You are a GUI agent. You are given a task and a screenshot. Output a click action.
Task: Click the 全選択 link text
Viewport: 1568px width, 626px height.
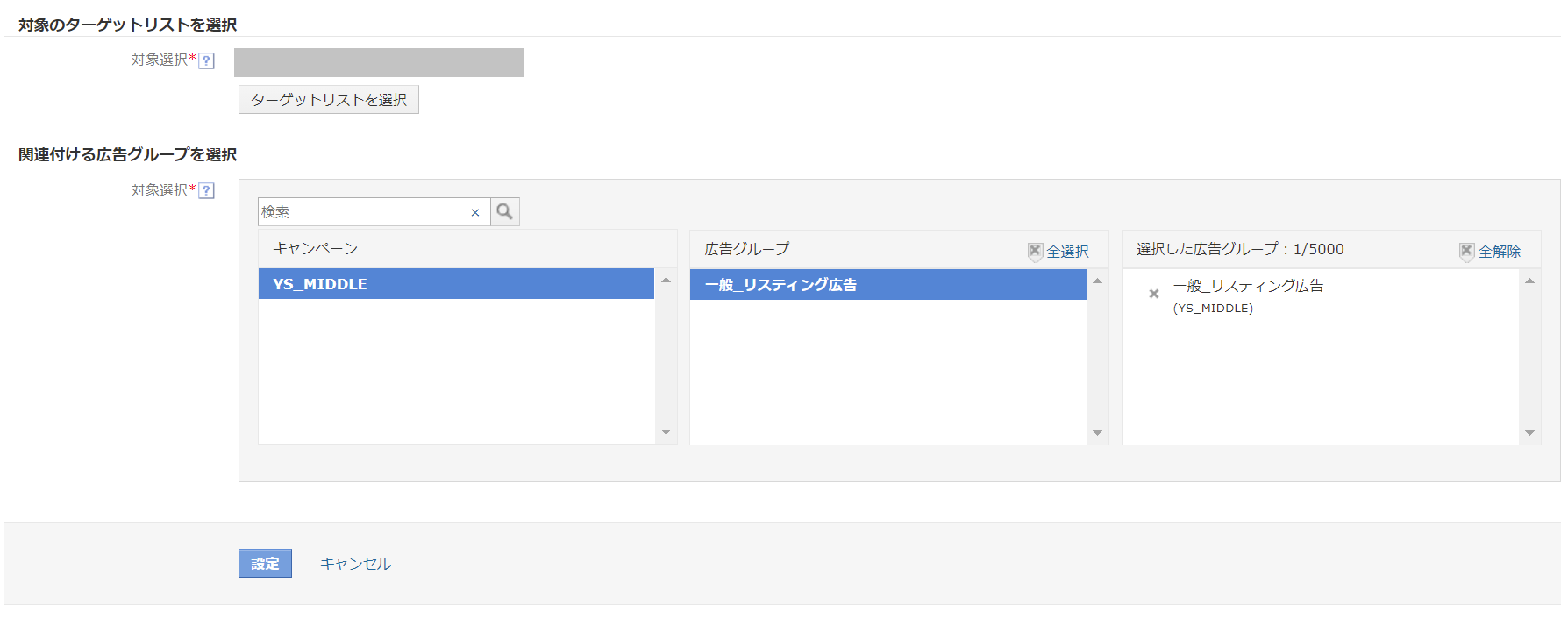tap(1067, 252)
